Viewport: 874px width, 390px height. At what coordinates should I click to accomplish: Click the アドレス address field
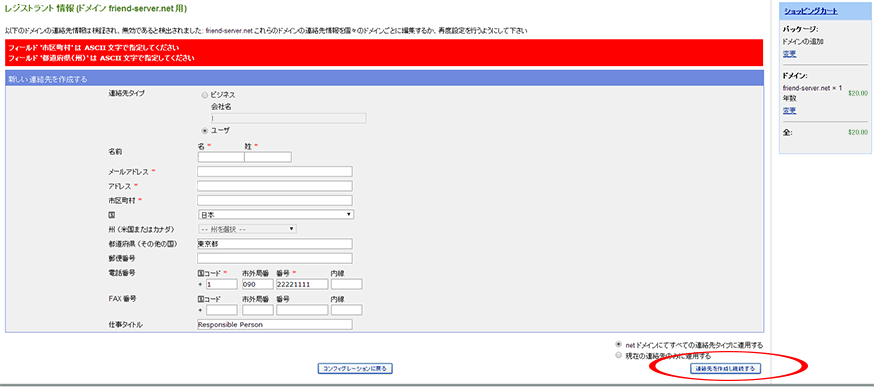click(275, 186)
